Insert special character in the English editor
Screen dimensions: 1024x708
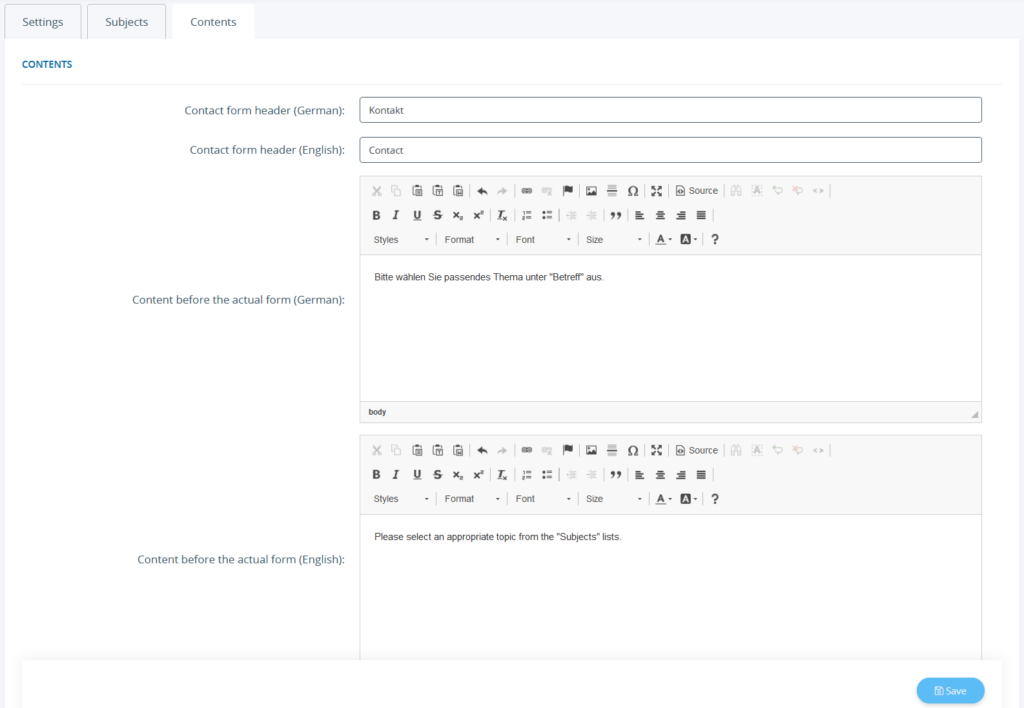tap(633, 450)
